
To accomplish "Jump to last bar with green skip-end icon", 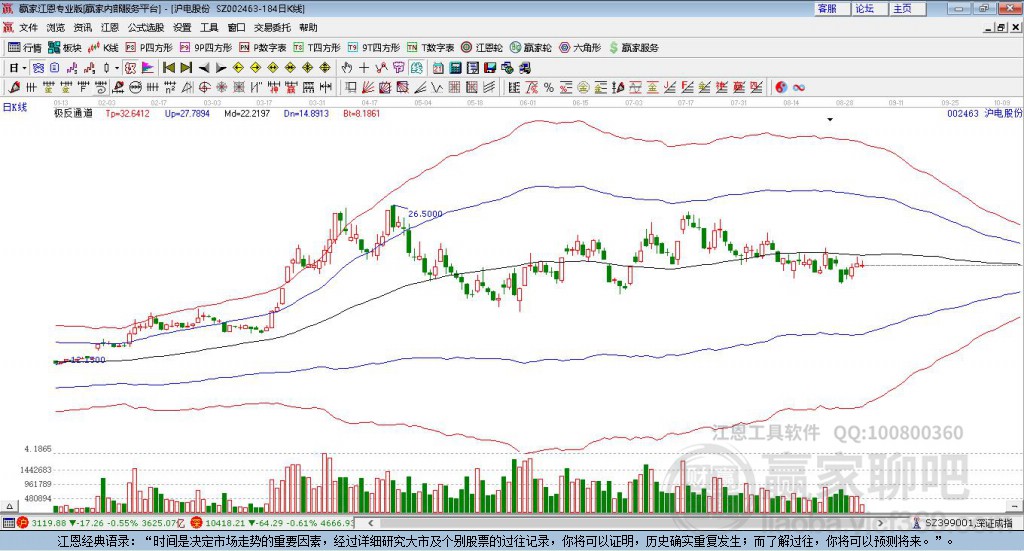I will [186, 67].
